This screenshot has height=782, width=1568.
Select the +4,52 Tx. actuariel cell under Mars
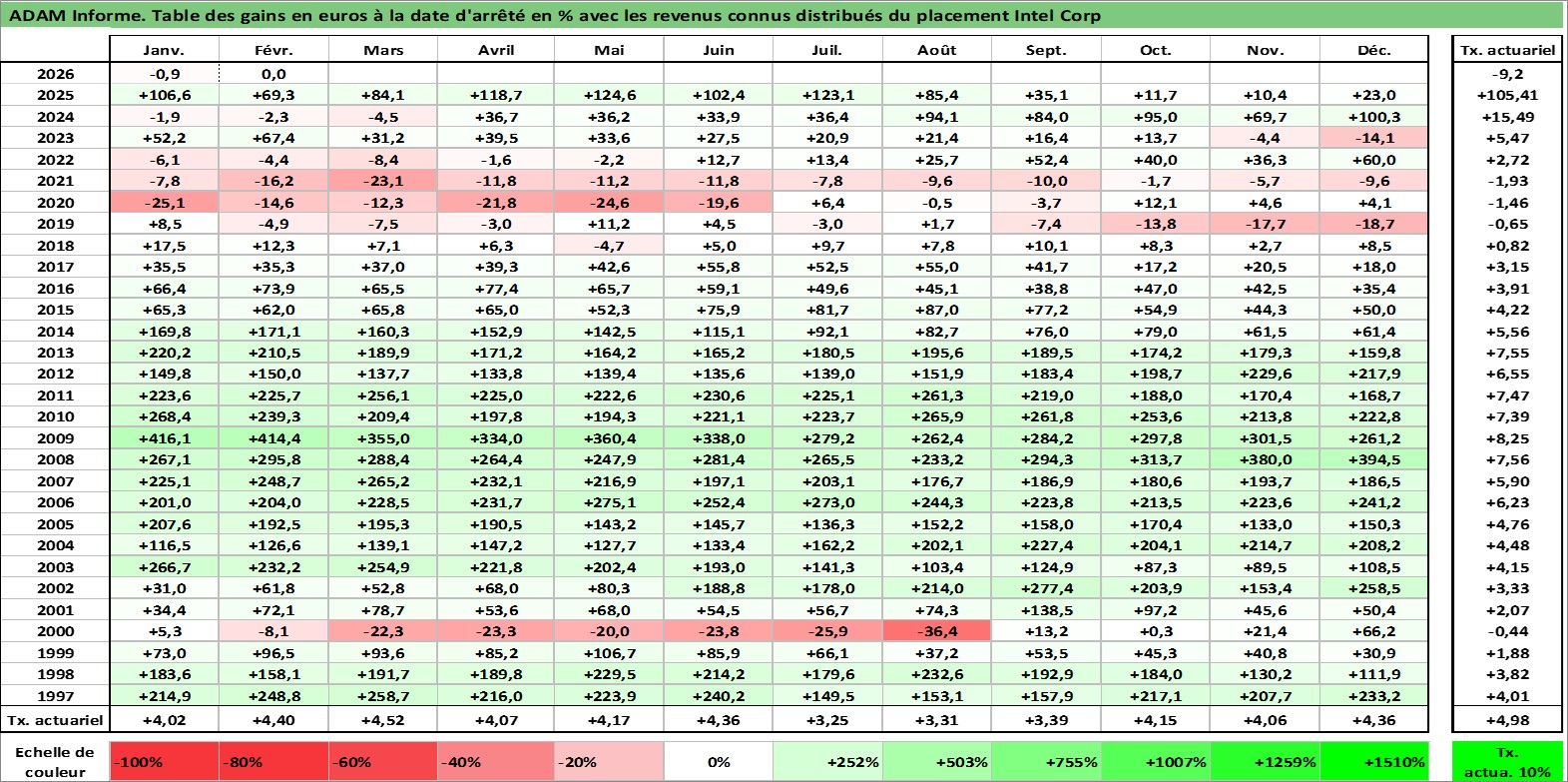point(383,720)
